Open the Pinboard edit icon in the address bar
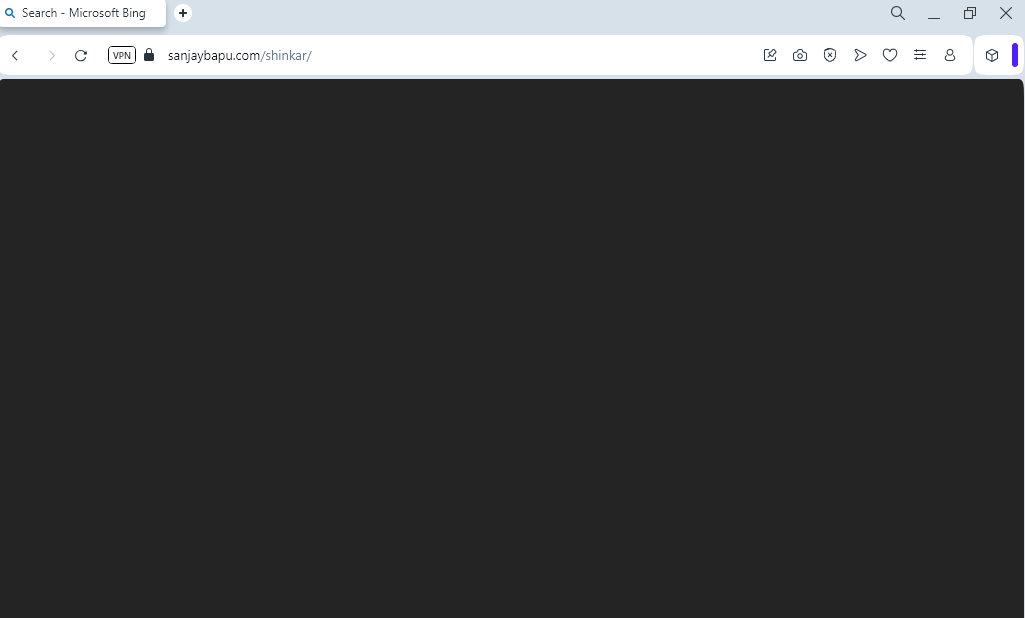This screenshot has width=1025, height=618. click(x=770, y=56)
